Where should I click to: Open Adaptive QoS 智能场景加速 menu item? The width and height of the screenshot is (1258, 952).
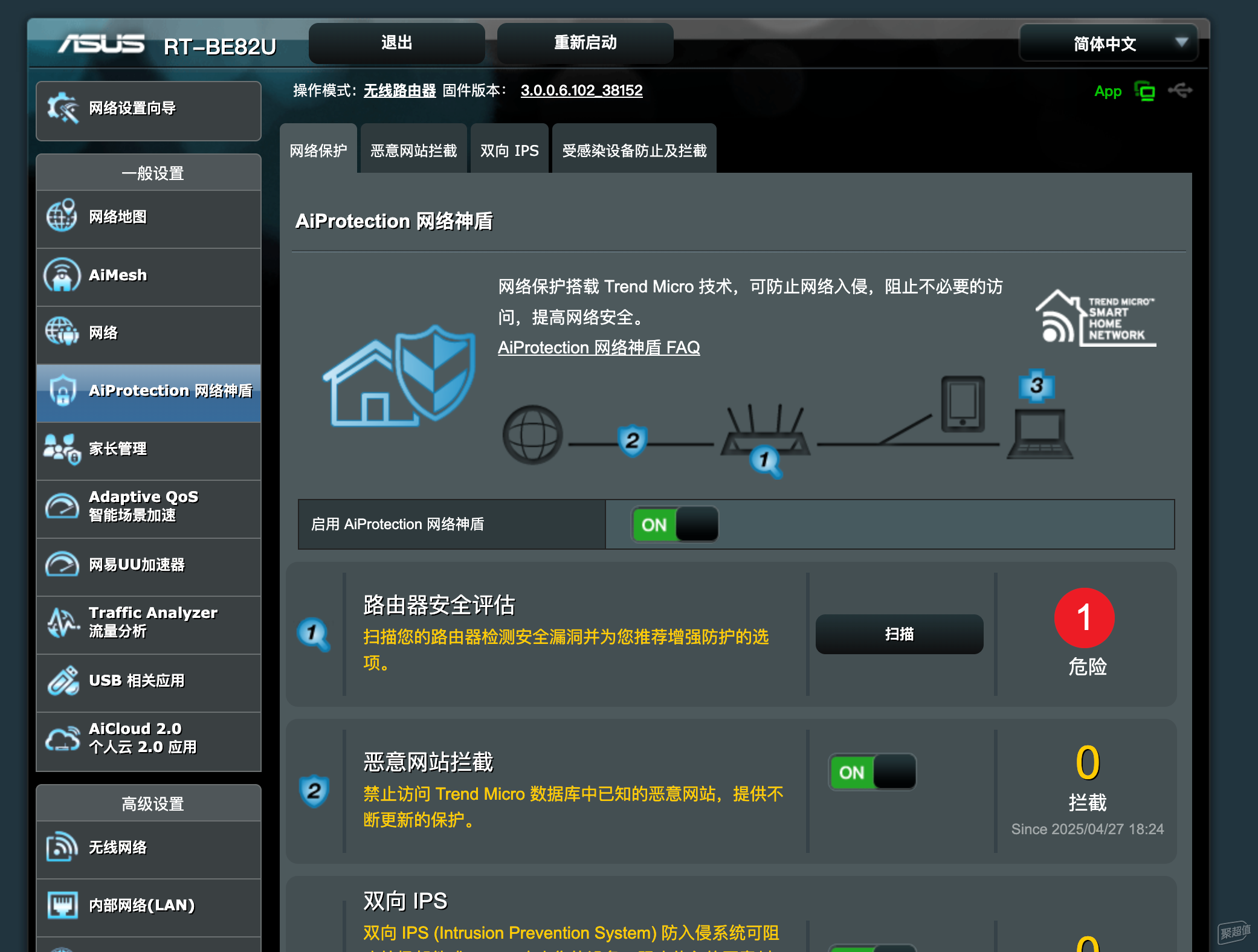[x=149, y=509]
